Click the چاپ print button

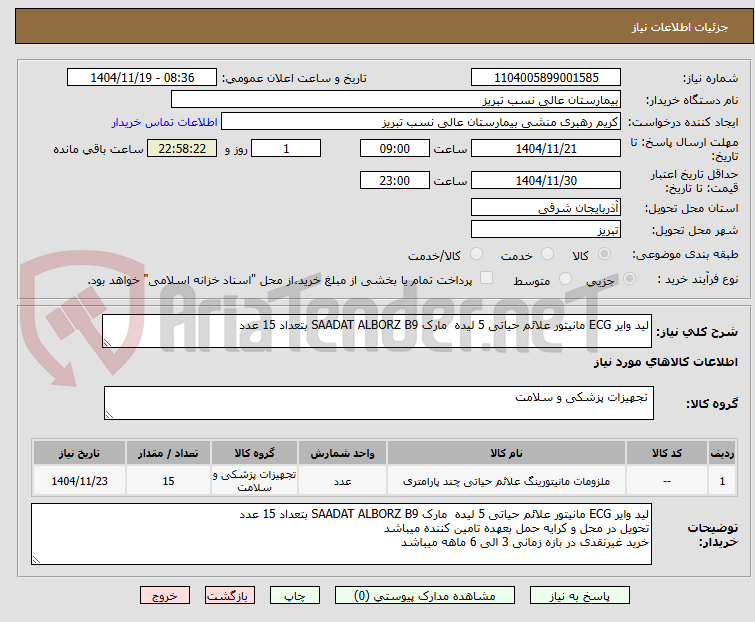[x=295, y=596]
